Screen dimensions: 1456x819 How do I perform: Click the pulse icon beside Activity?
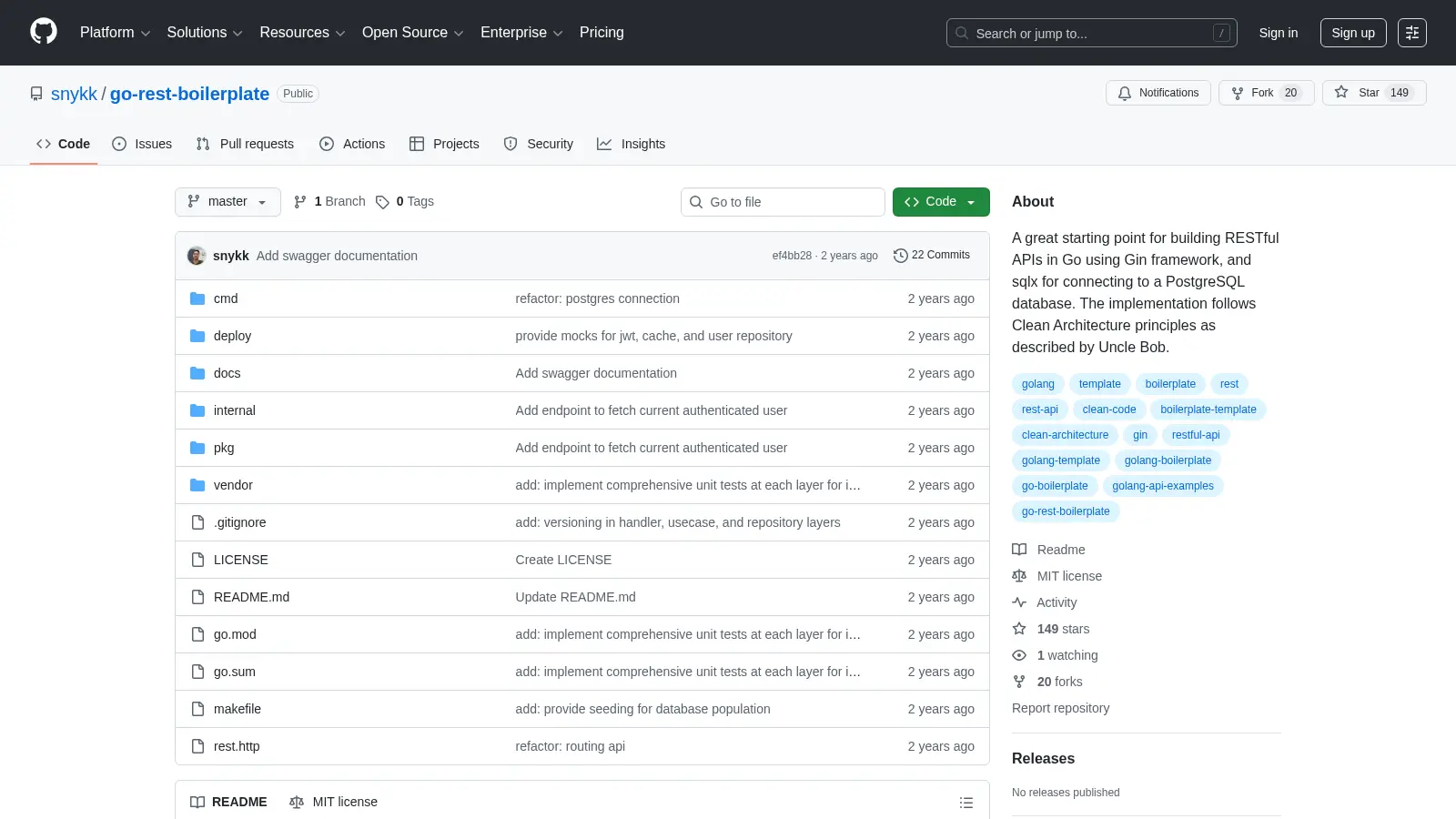[1019, 602]
